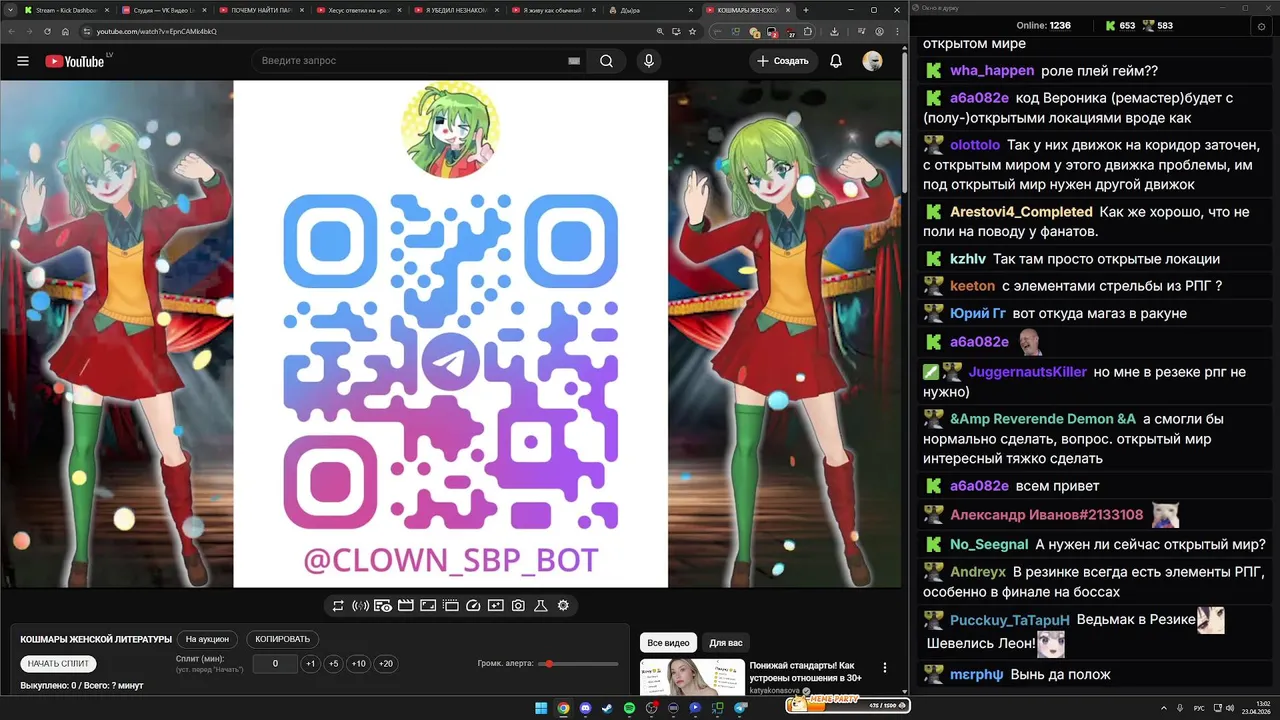Add +20 minutes to split
This screenshot has width=1280, height=720.
[x=385, y=664]
